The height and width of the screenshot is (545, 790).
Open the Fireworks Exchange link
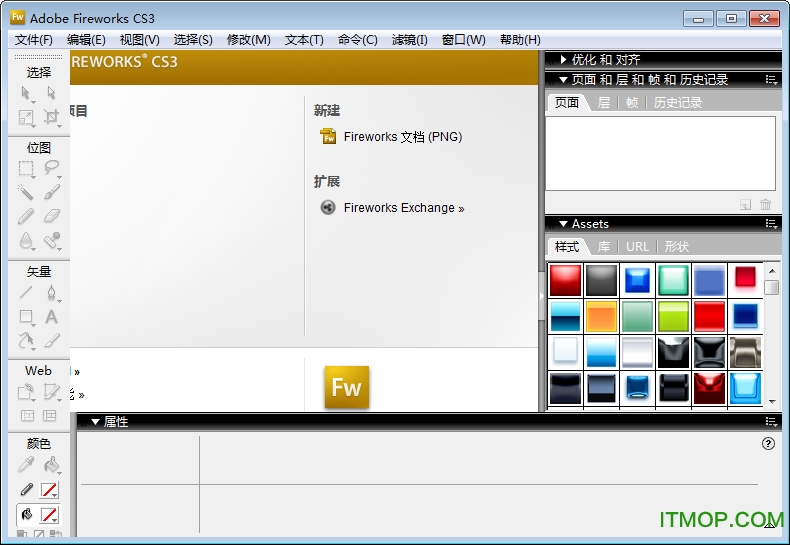[x=392, y=208]
